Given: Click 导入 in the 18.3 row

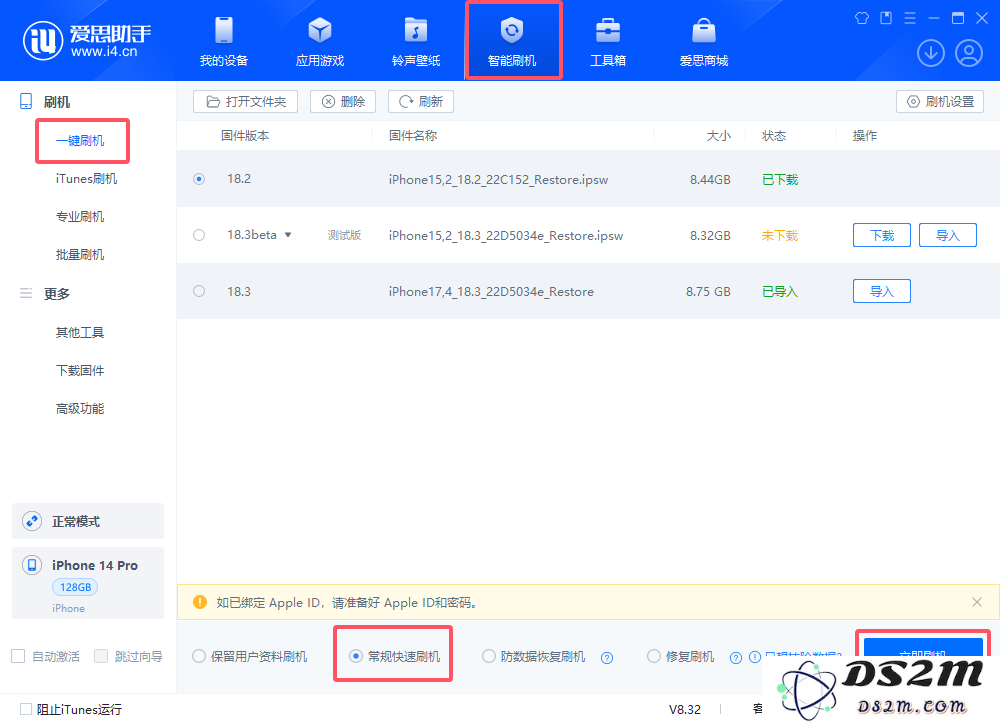Looking at the screenshot, I should tap(882, 292).
